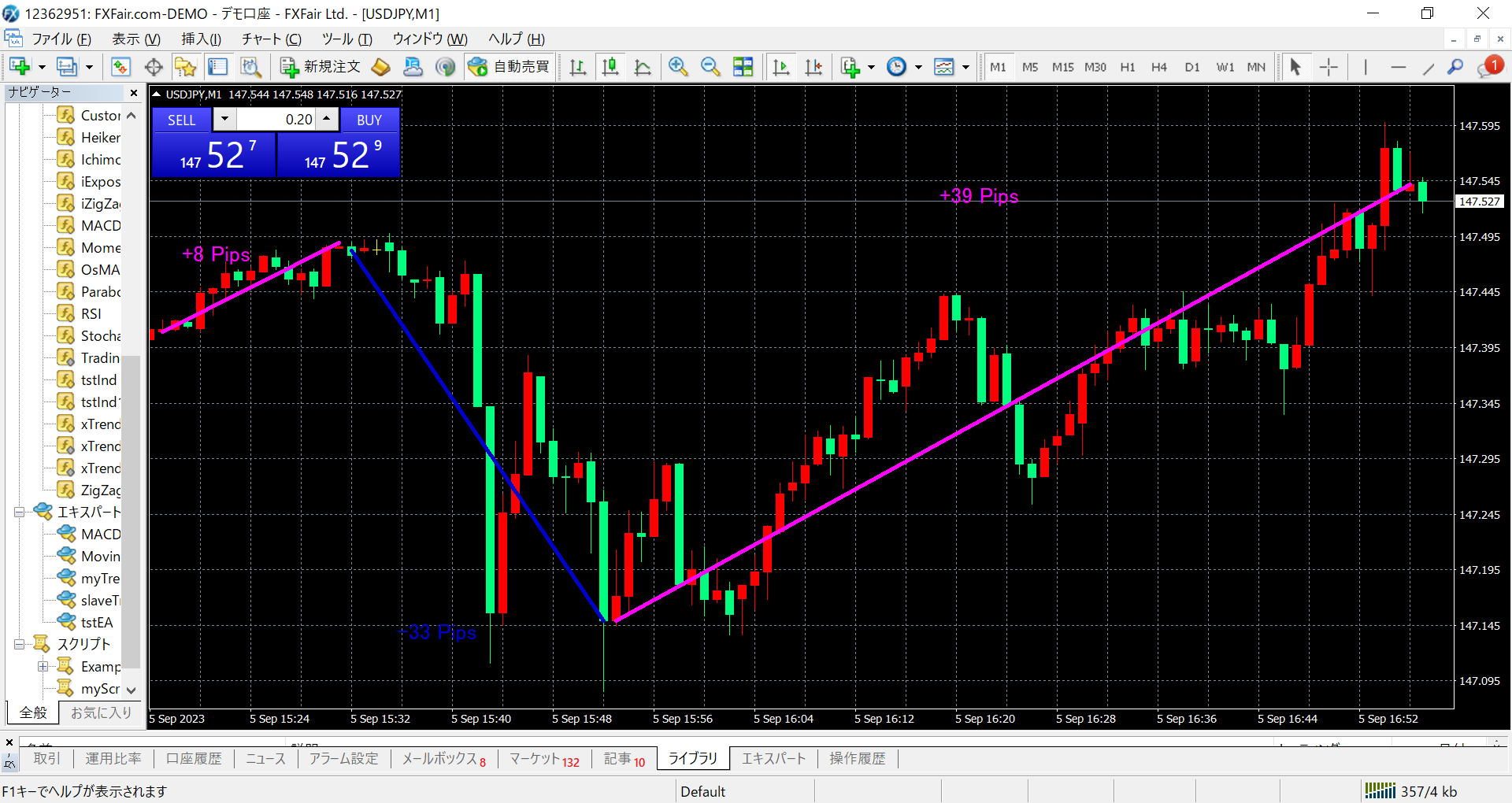Viewport: 1512px width, 803px height.
Task: Switch to お気に入り navigator tab
Action: point(101,712)
